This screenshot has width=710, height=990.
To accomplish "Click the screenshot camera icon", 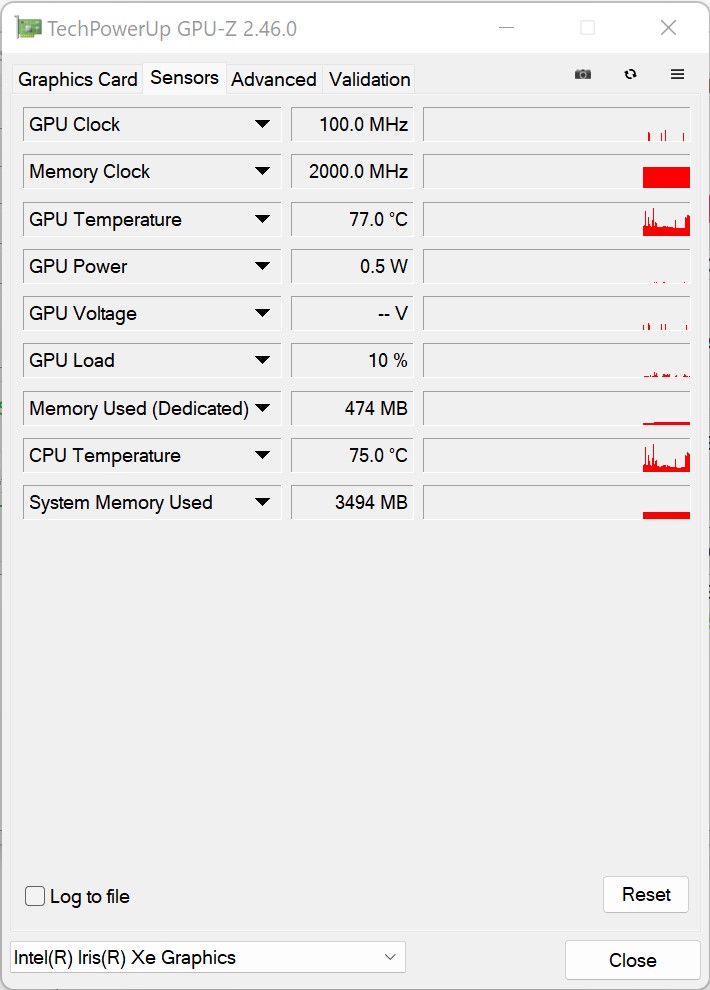I will (x=583, y=74).
